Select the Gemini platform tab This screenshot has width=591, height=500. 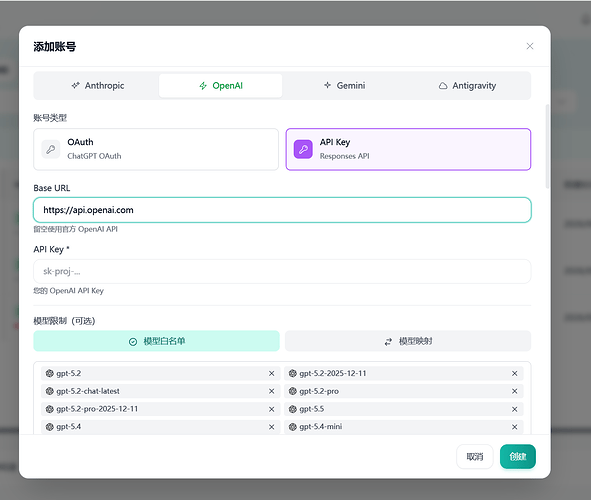pos(344,86)
